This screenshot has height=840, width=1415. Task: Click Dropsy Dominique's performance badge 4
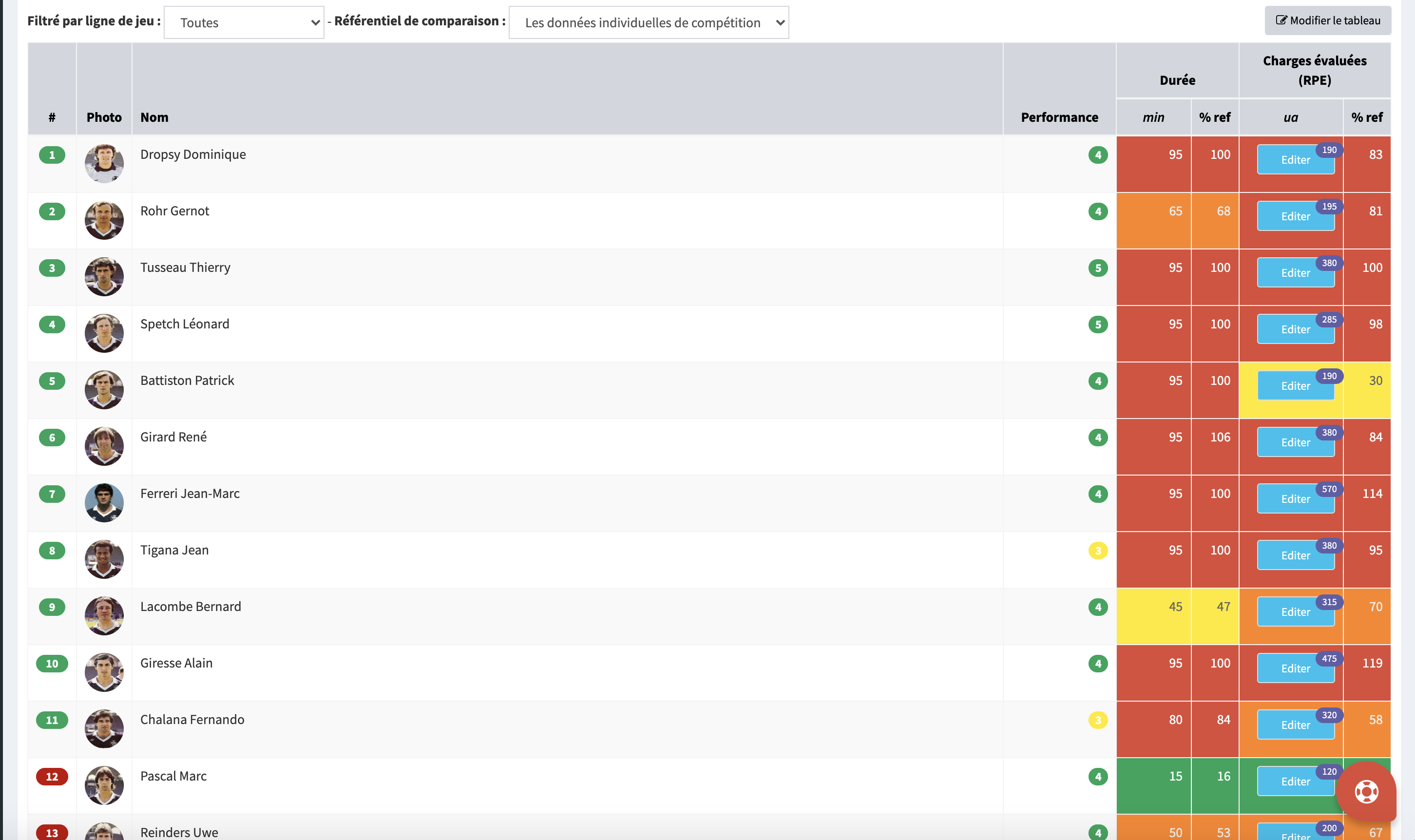(x=1098, y=155)
